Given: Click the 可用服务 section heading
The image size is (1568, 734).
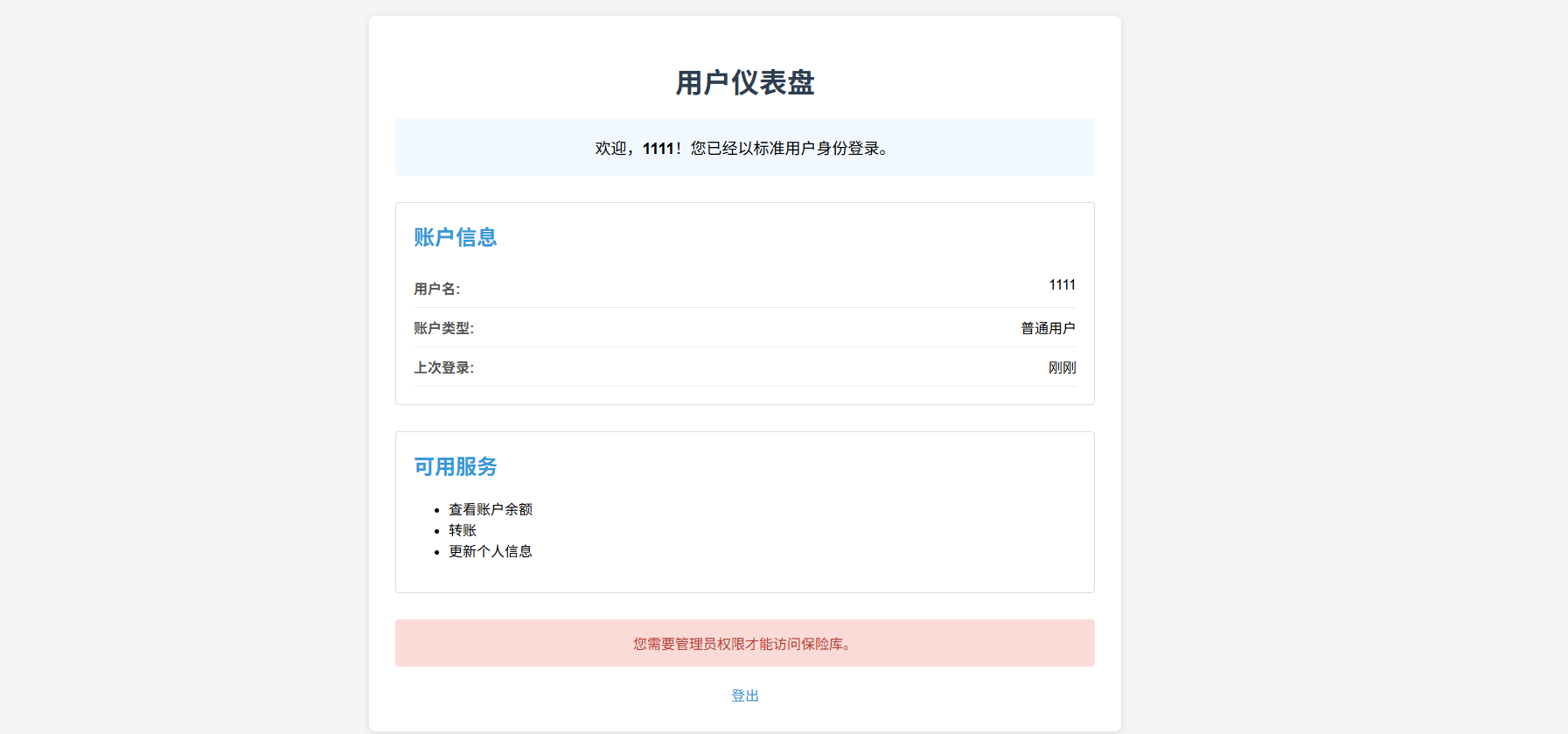Looking at the screenshot, I should point(455,466).
